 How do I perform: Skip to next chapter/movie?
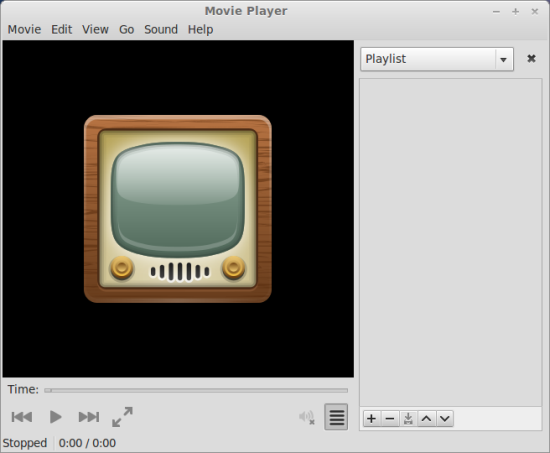[89, 417]
